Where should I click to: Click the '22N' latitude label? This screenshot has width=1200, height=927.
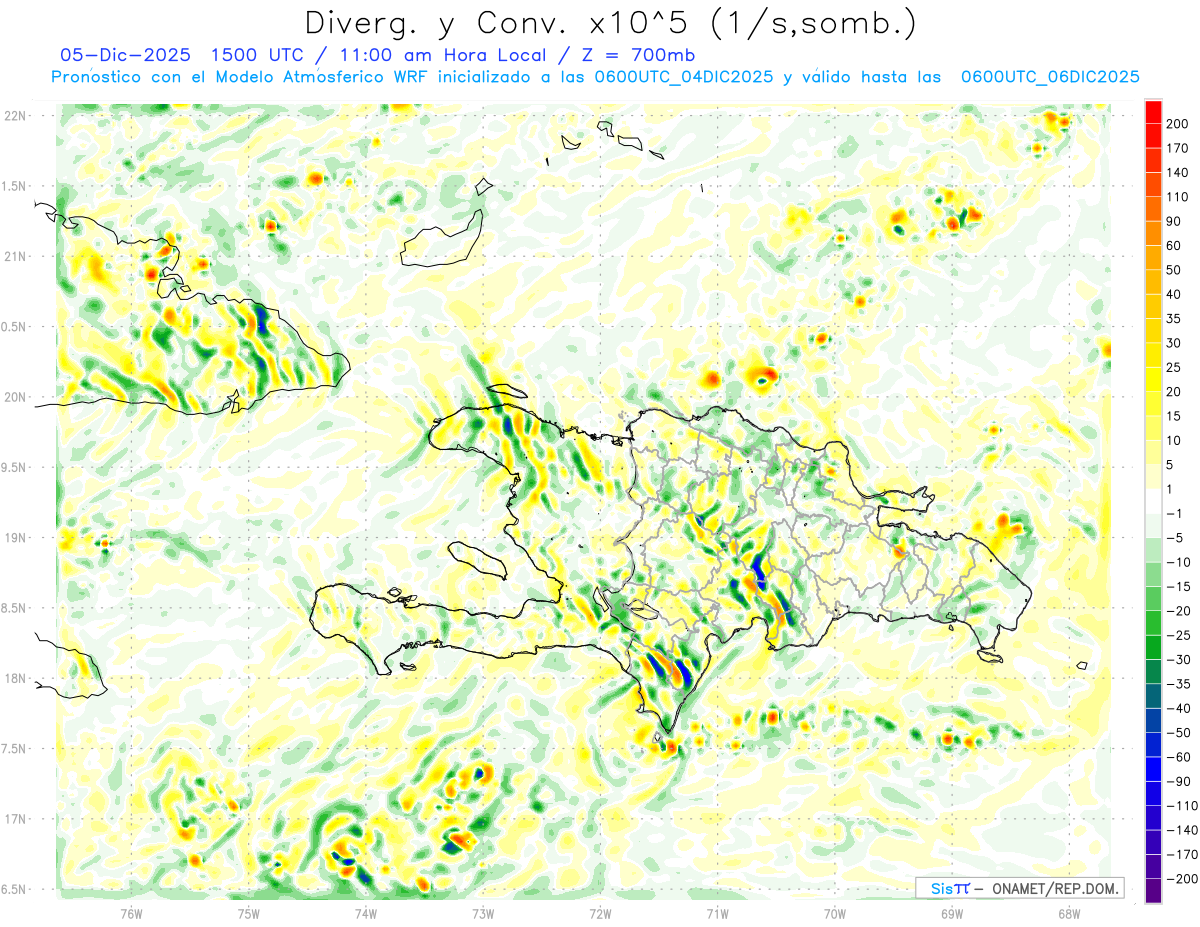[15, 116]
